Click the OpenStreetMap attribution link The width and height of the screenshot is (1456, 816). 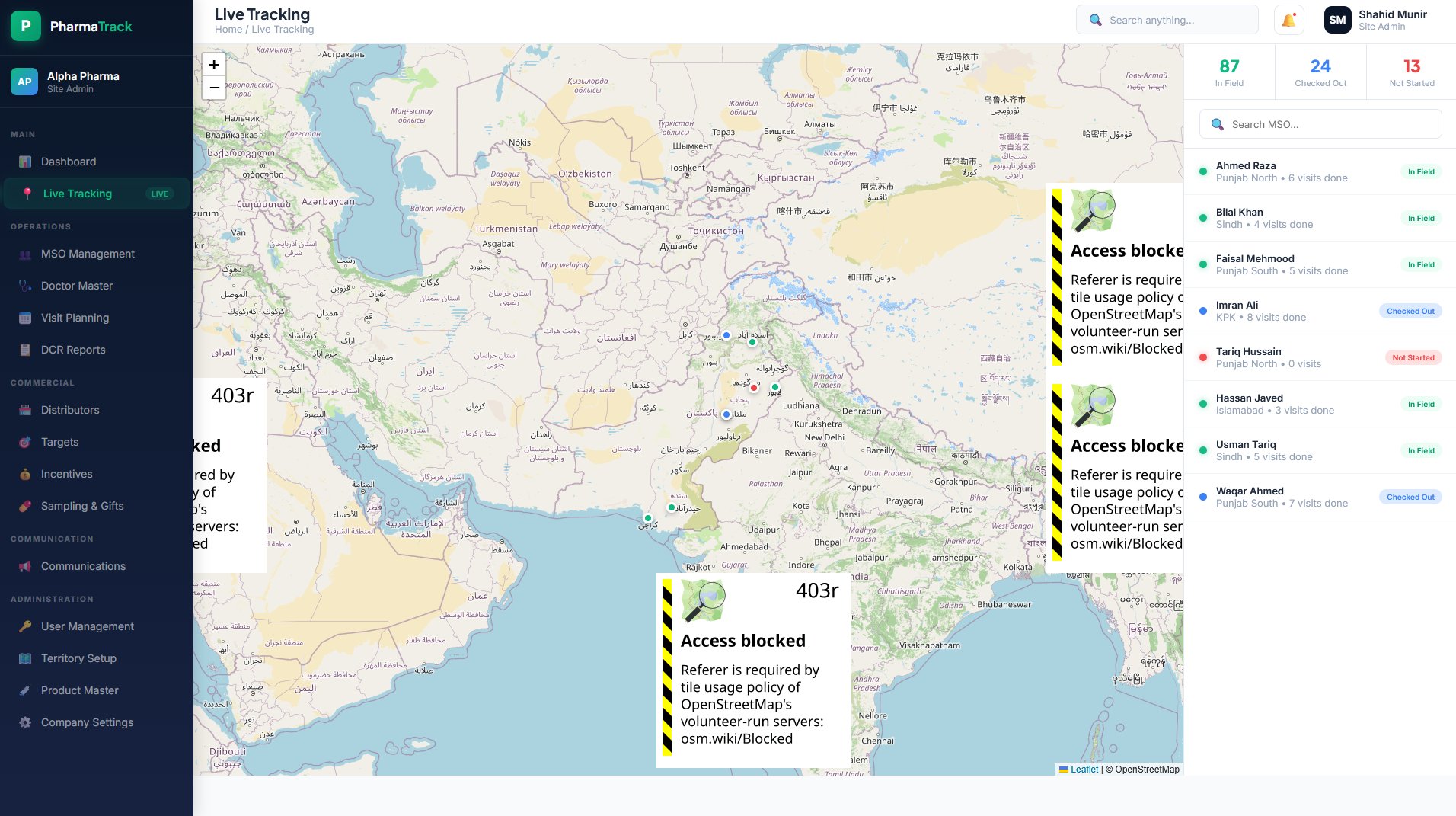point(1147,770)
